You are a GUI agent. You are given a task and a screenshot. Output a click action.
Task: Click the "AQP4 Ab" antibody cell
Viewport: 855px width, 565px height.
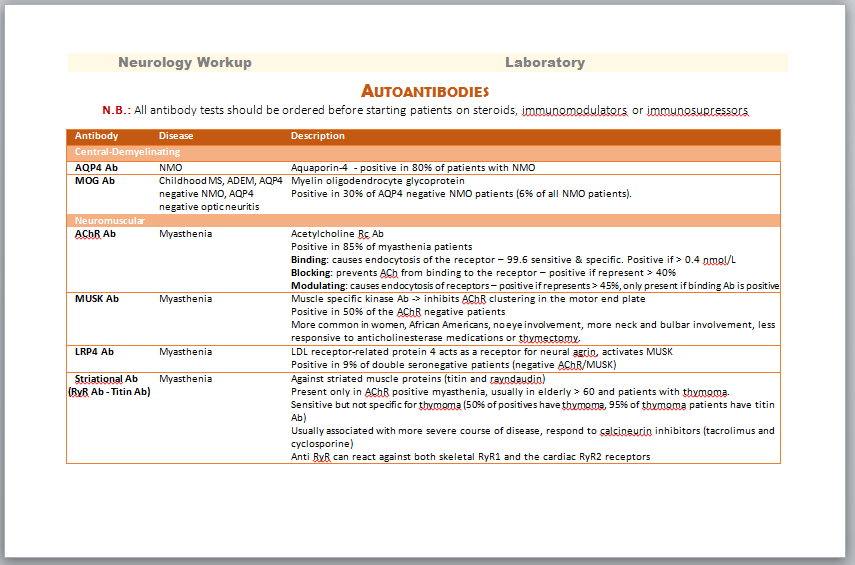[x=97, y=168]
